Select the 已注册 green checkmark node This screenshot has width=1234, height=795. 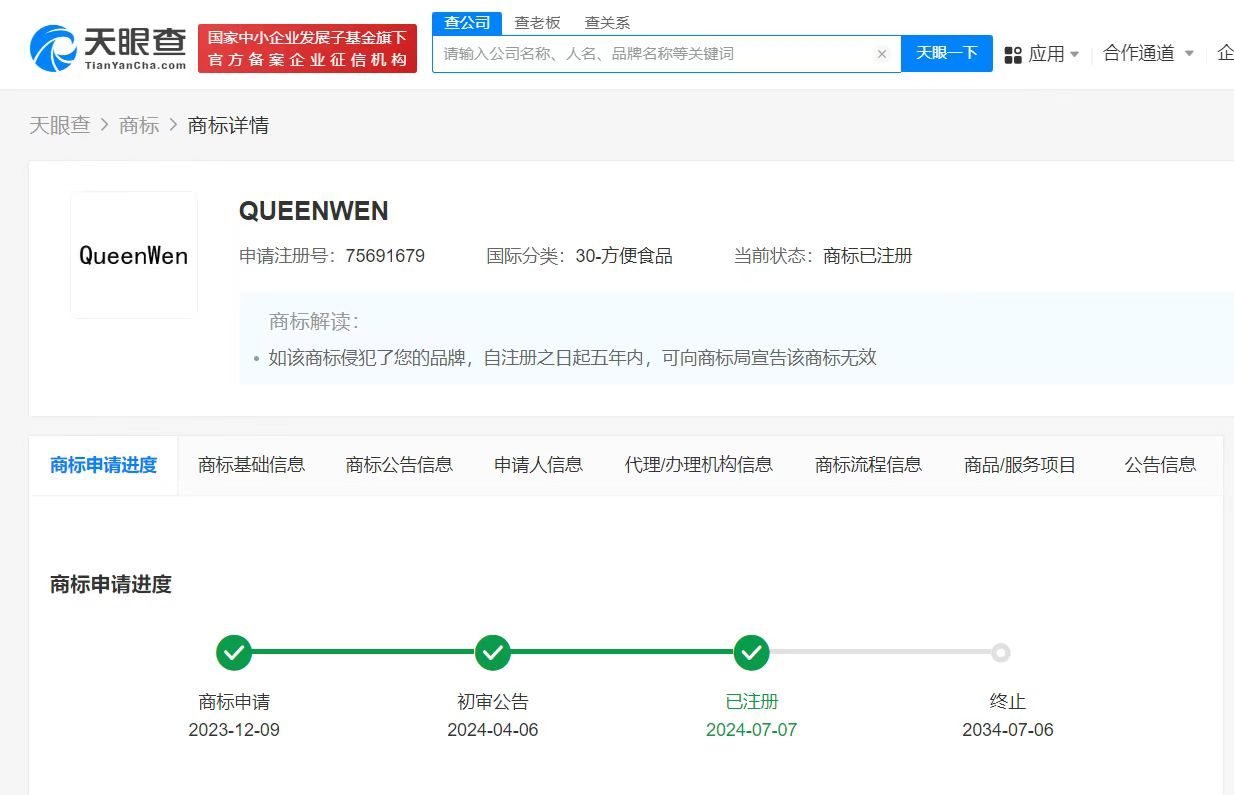click(x=752, y=653)
